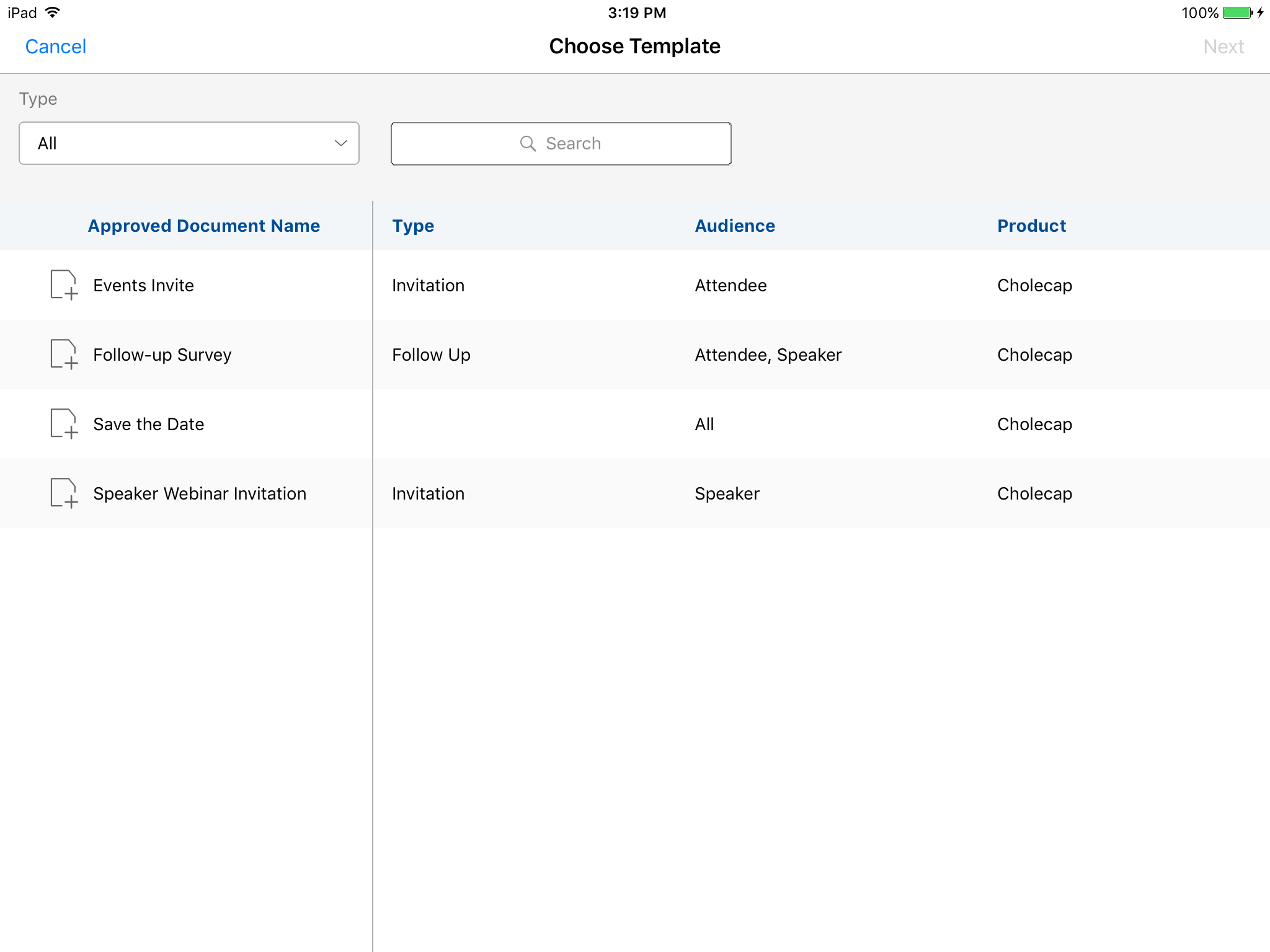Click document icon beside Follow-up Survey
The width and height of the screenshot is (1270, 952).
pos(63,355)
